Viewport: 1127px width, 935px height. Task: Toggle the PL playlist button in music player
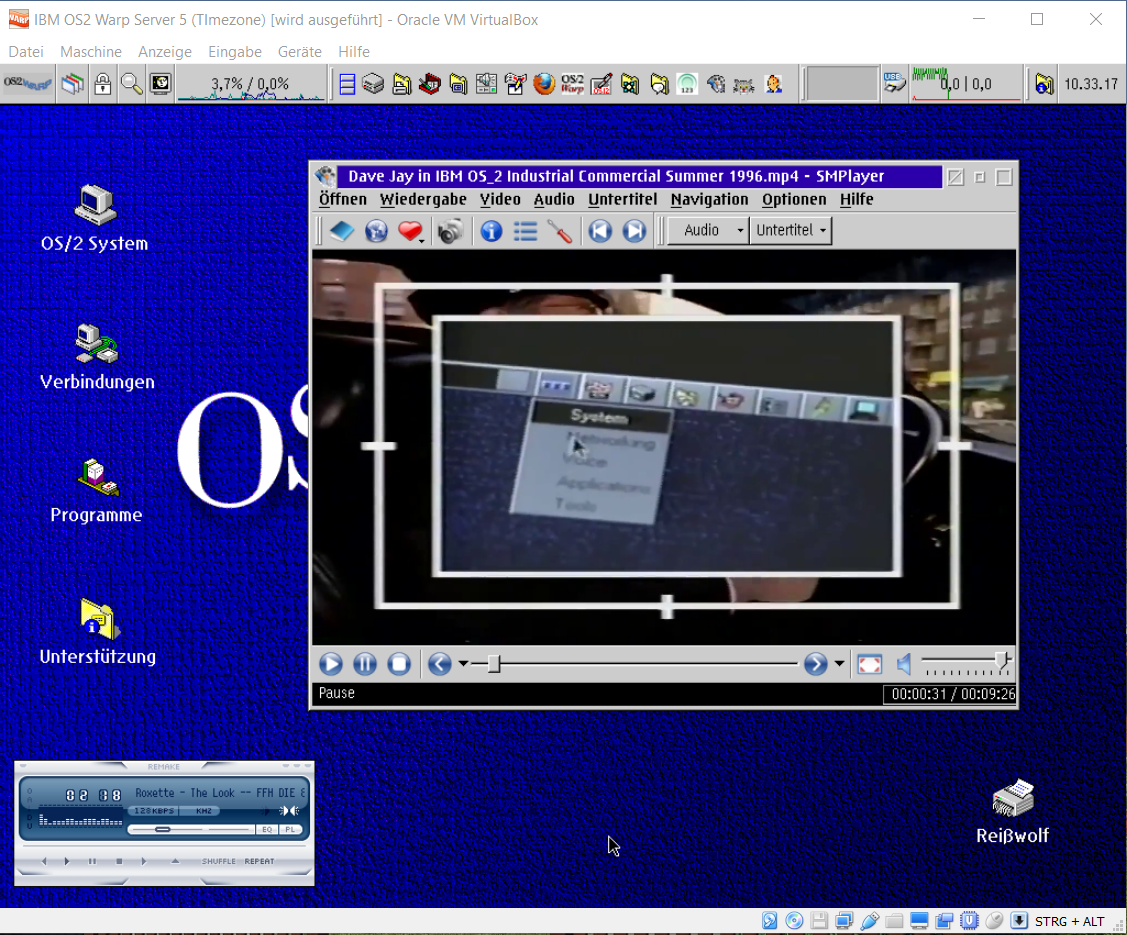(290, 829)
